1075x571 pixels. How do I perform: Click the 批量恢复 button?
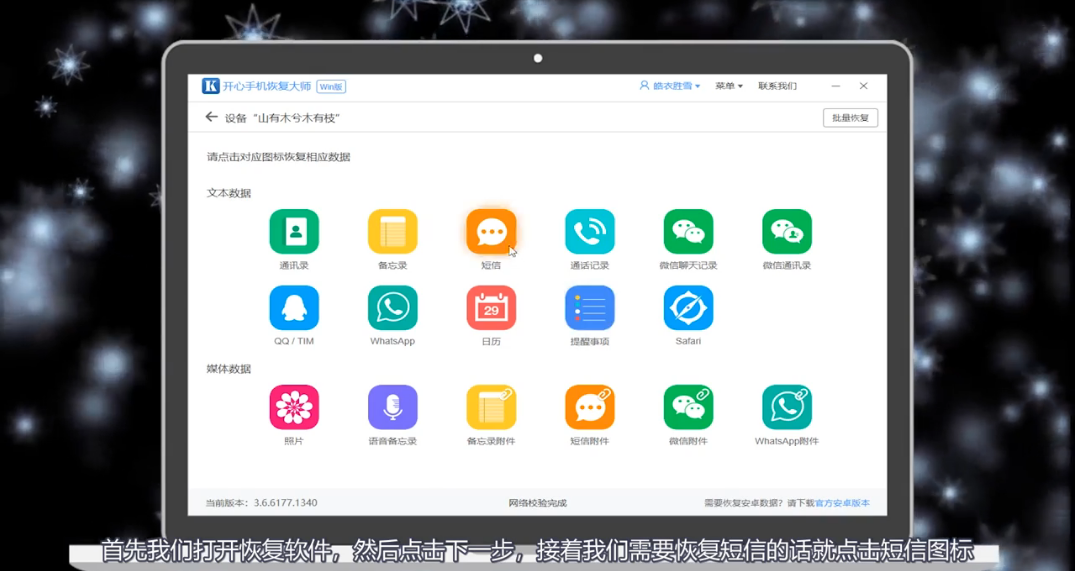click(850, 118)
